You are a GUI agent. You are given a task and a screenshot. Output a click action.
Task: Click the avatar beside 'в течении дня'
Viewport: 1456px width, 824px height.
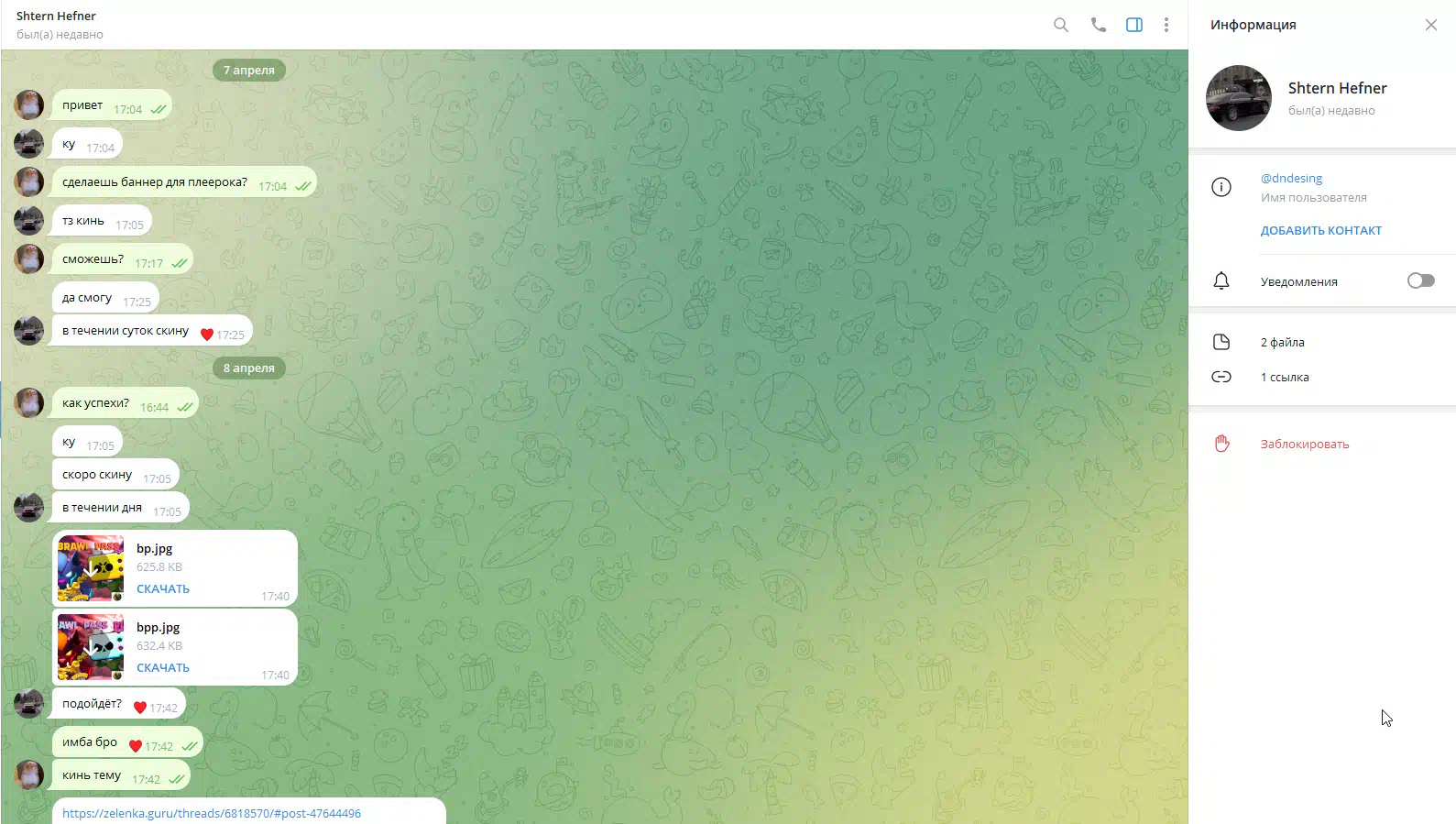coord(28,507)
